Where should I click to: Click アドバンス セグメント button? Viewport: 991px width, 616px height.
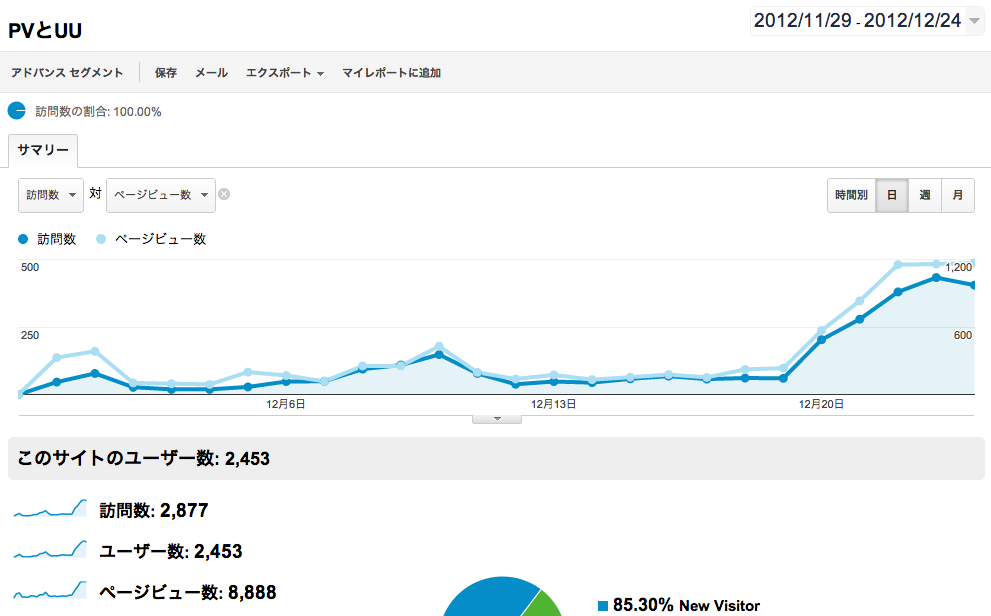click(67, 73)
